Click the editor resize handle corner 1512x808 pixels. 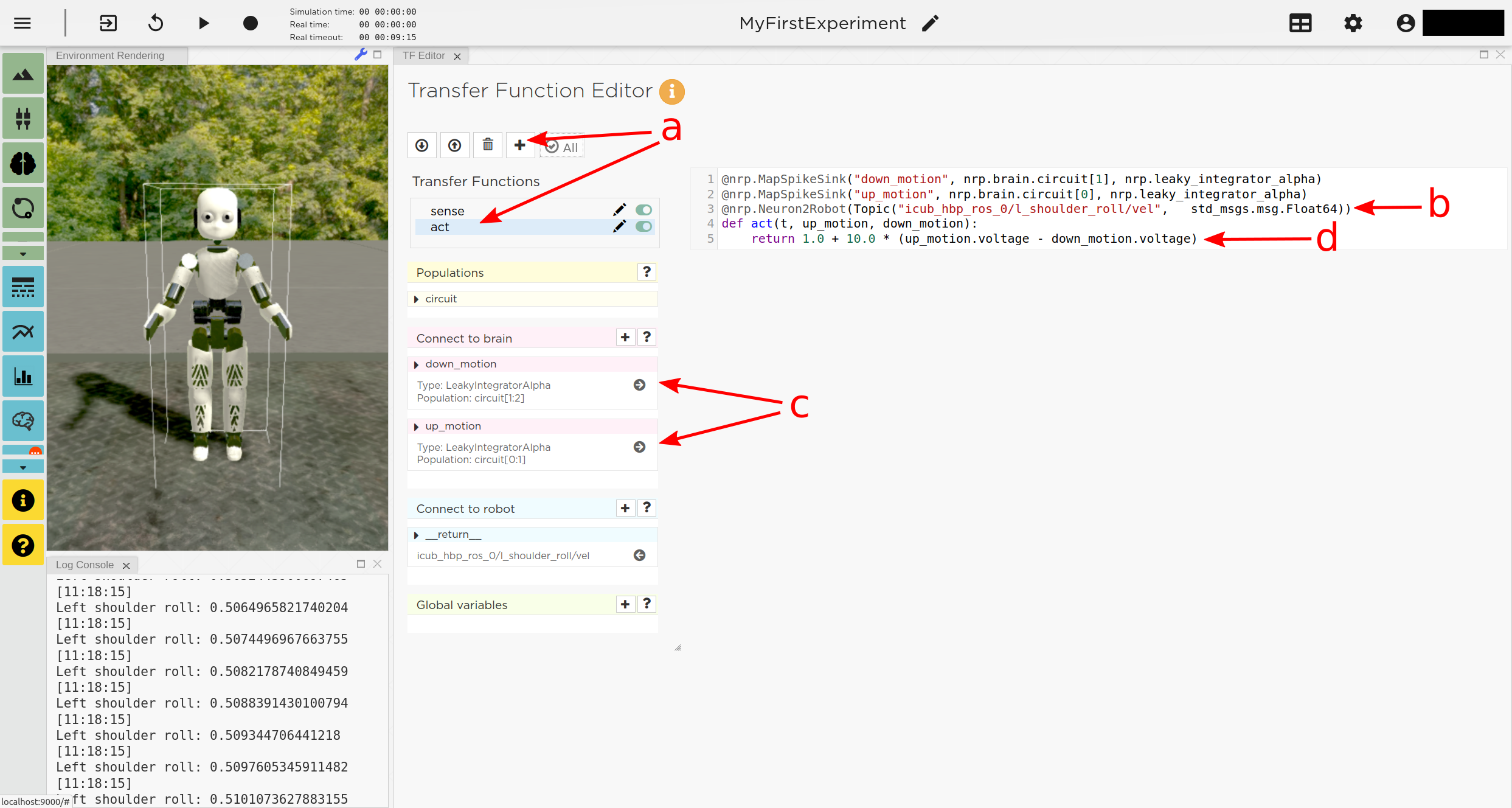click(678, 648)
